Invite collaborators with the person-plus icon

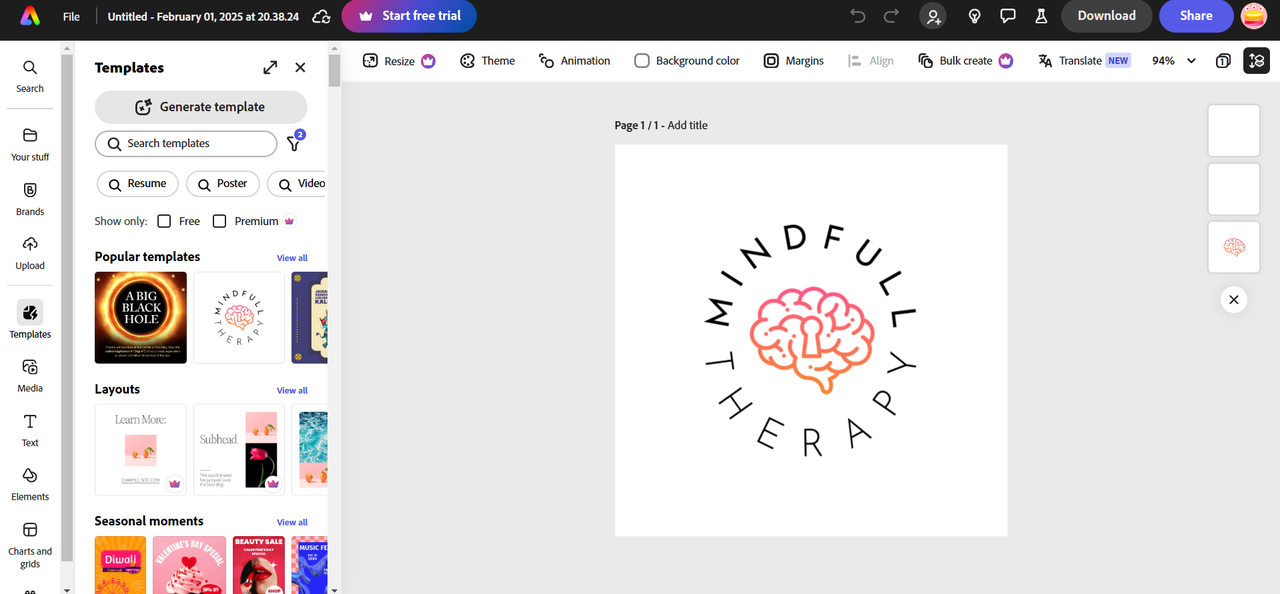point(933,16)
